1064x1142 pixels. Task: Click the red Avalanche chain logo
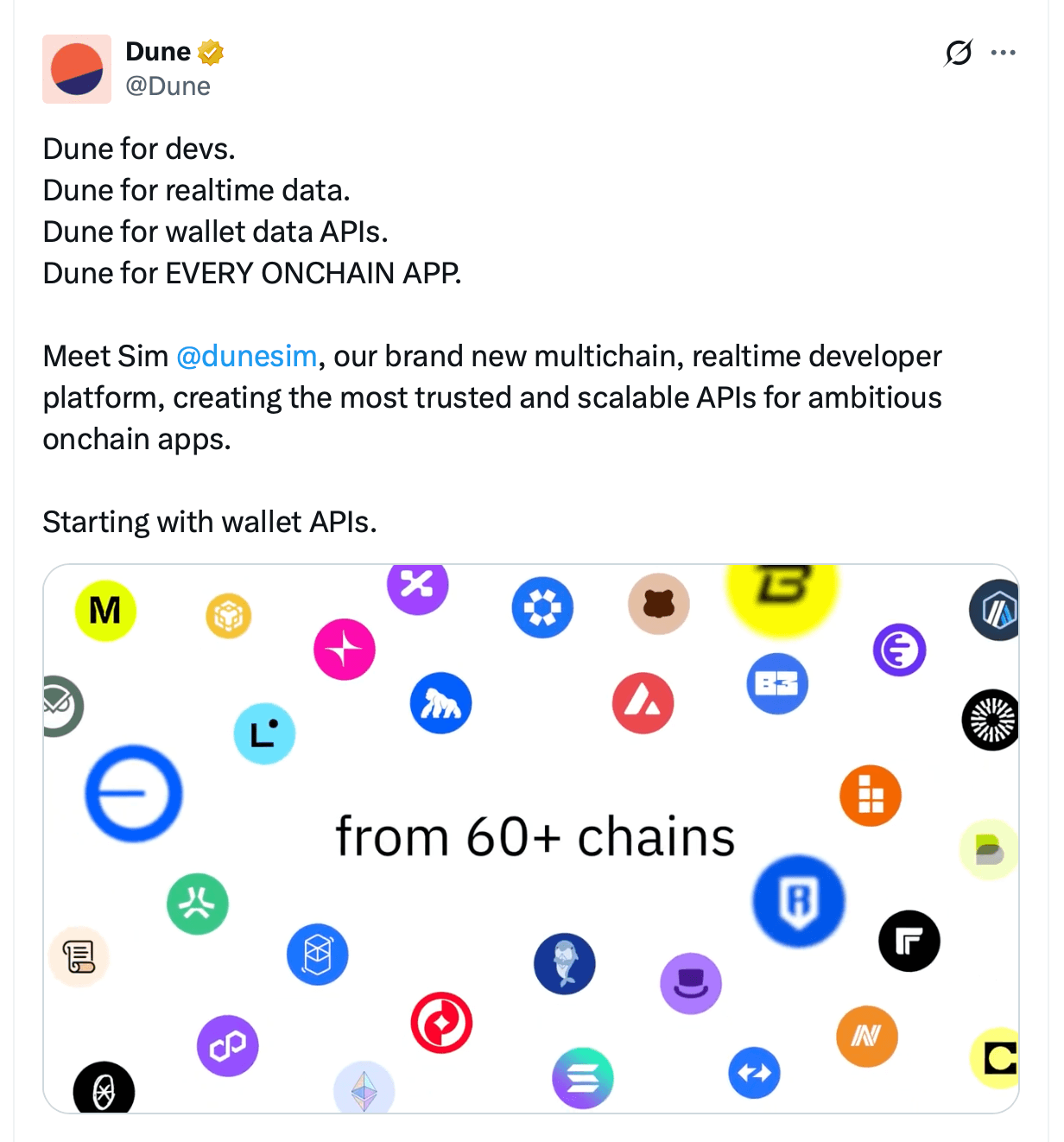(x=643, y=703)
